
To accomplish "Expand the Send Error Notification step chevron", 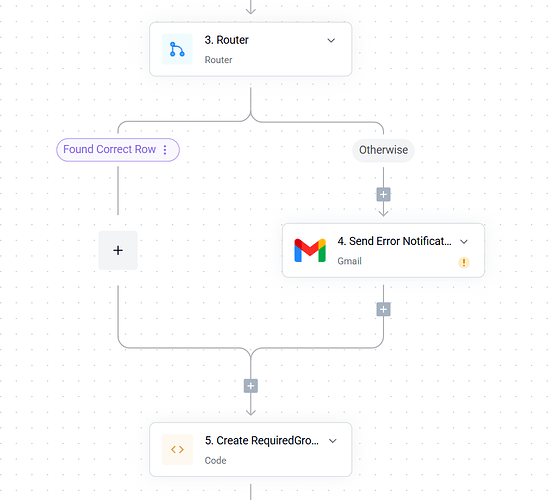I will click(x=464, y=242).
